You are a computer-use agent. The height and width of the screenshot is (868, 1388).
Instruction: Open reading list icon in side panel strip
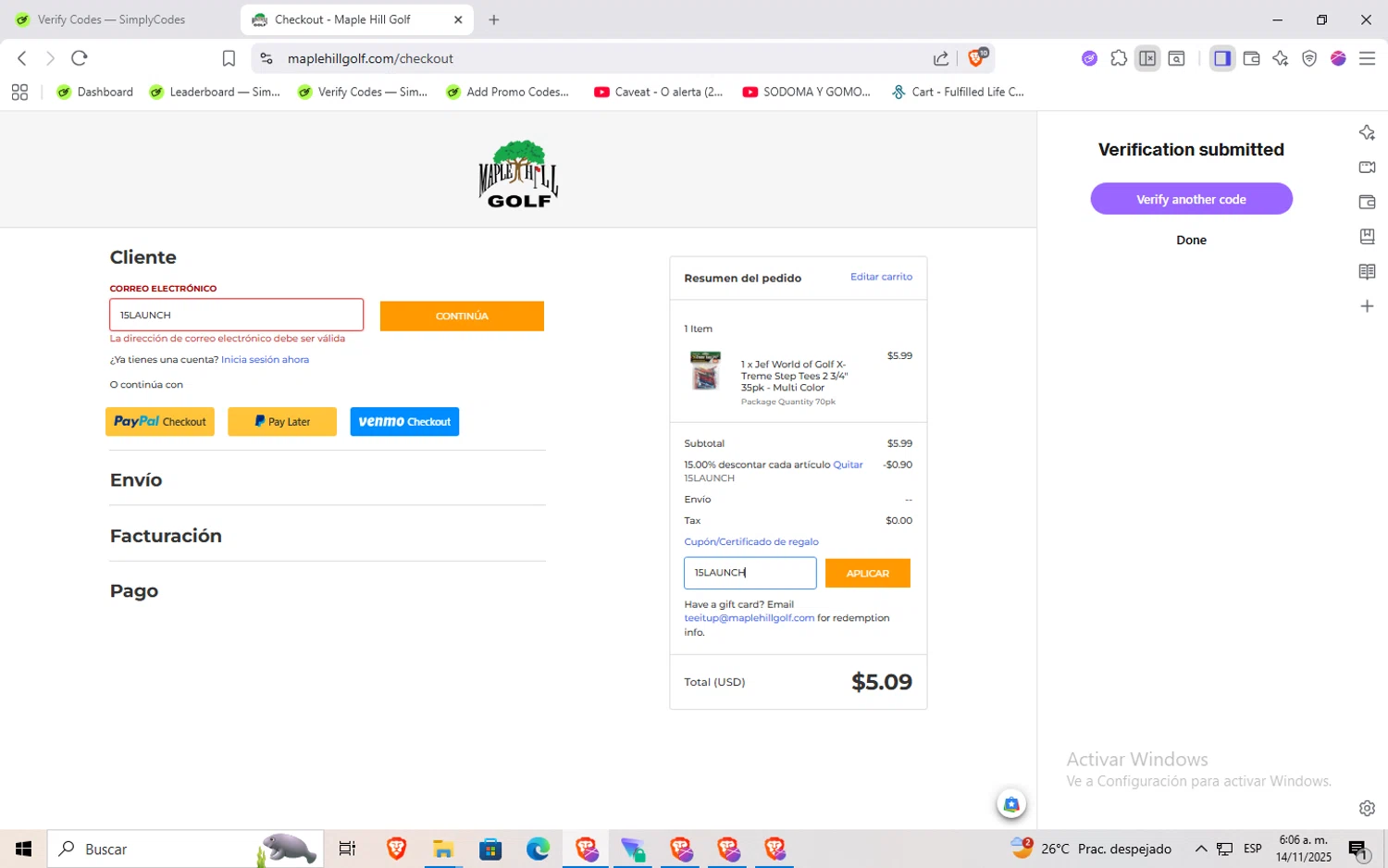point(1367,271)
